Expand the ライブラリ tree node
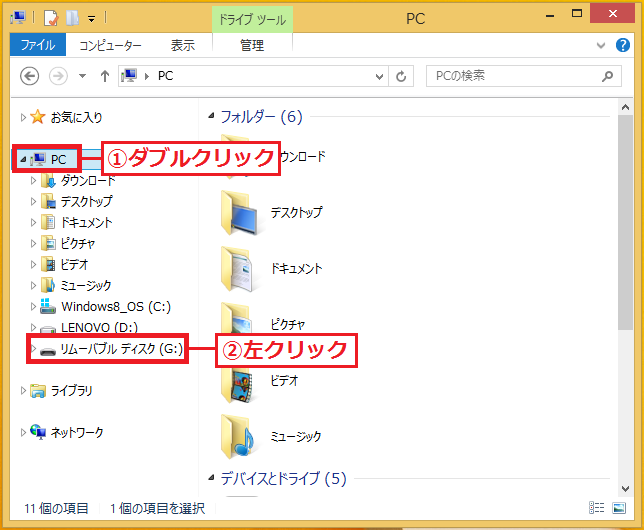Viewport: 644px width, 530px height. [23, 390]
